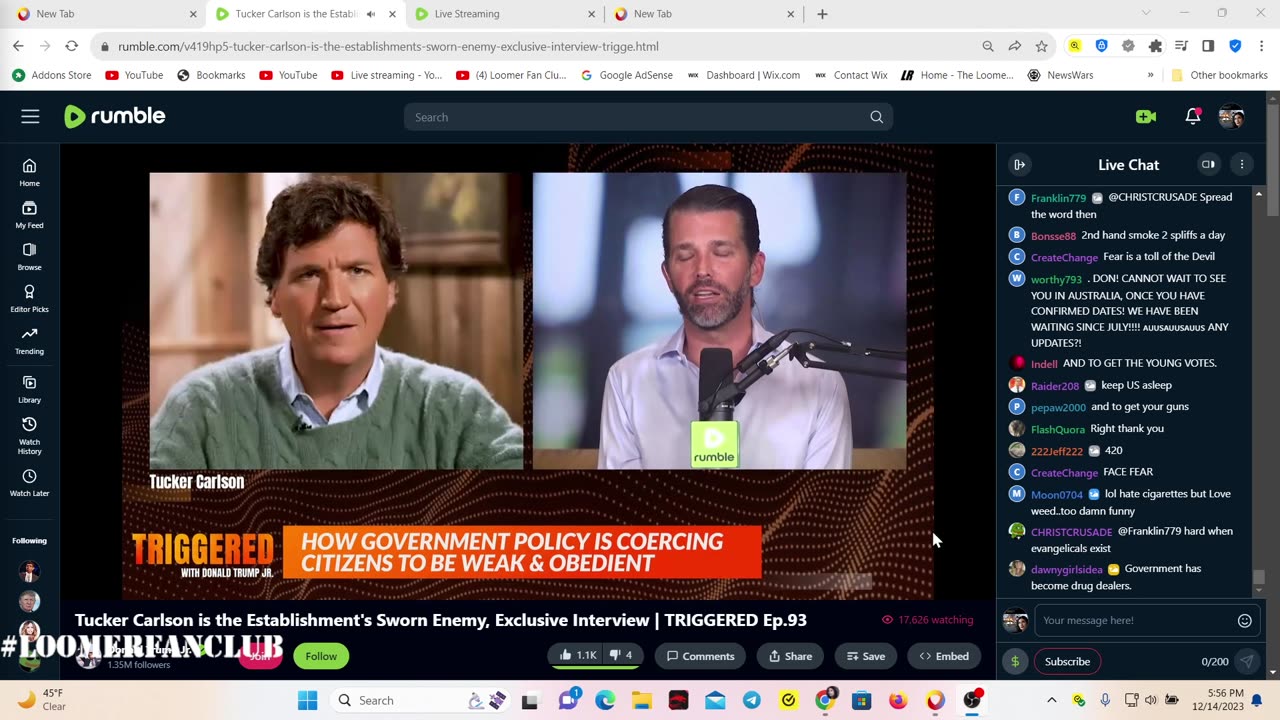
Task: Open the Extensions puzzle menu
Action: [x=1156, y=46]
